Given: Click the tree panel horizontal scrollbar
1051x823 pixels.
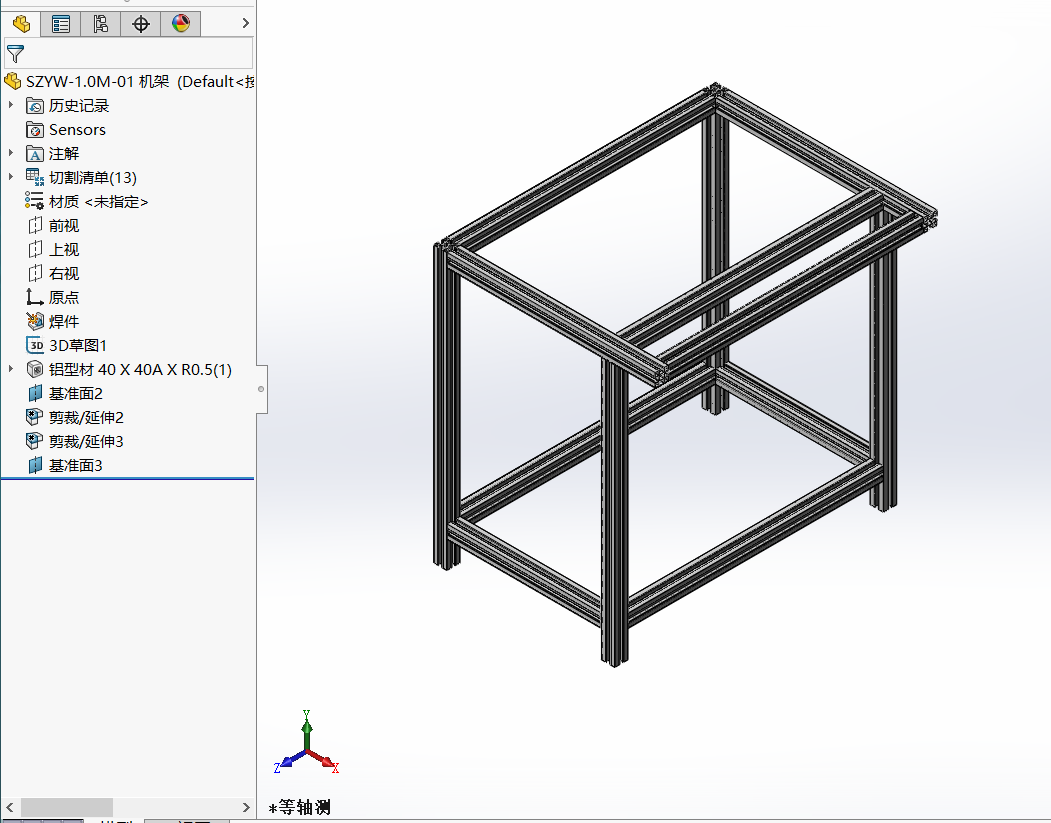Looking at the screenshot, I should 67,807.
